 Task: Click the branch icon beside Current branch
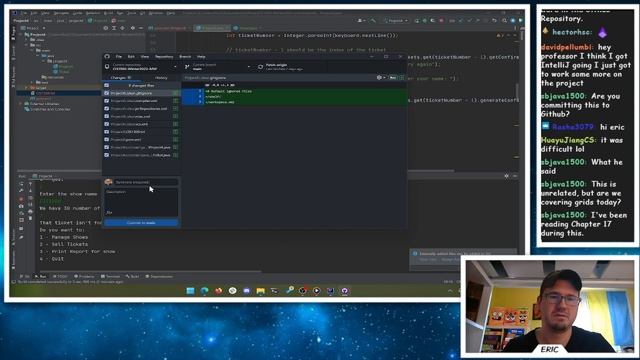point(187,67)
